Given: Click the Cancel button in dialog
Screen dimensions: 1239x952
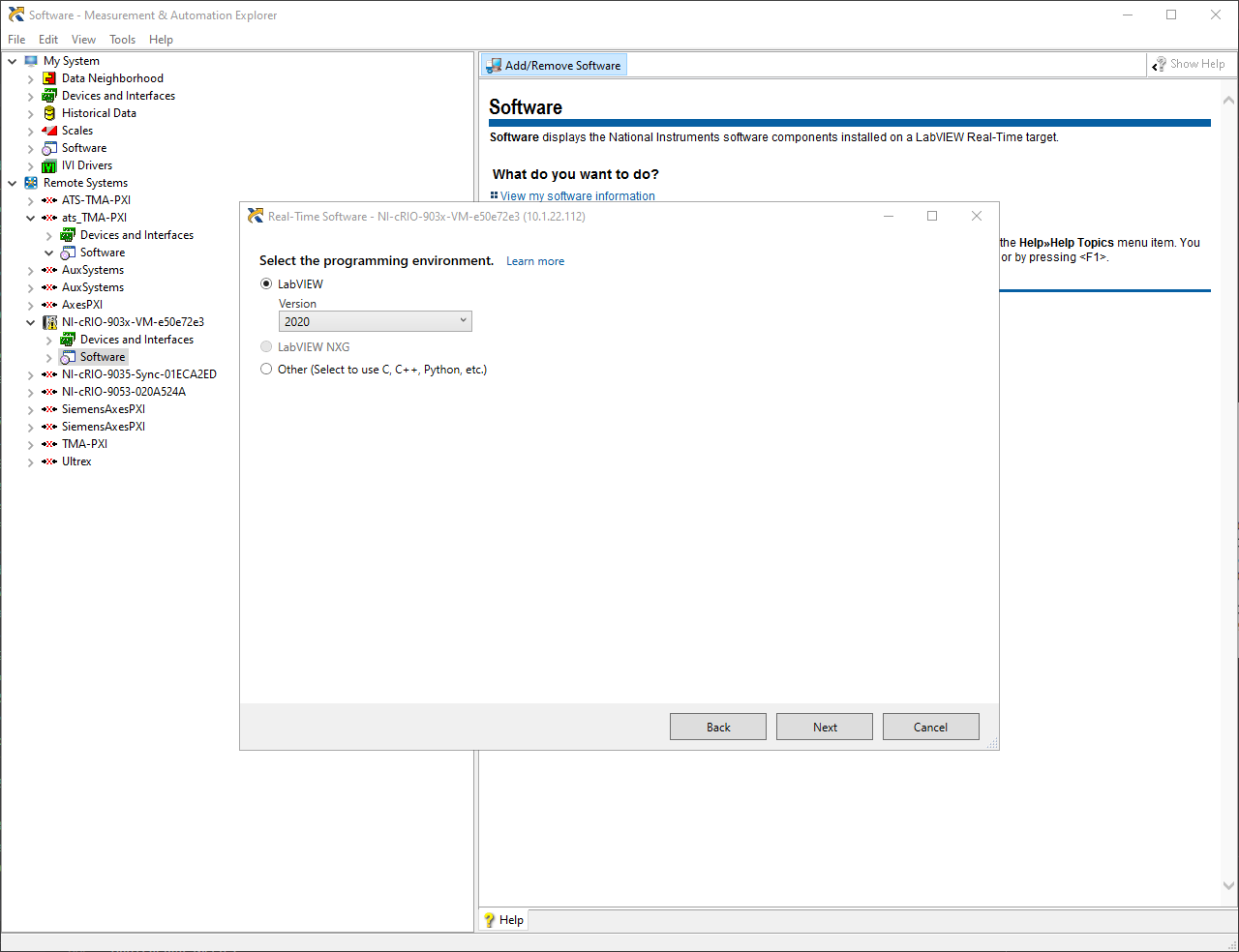Looking at the screenshot, I should point(931,727).
